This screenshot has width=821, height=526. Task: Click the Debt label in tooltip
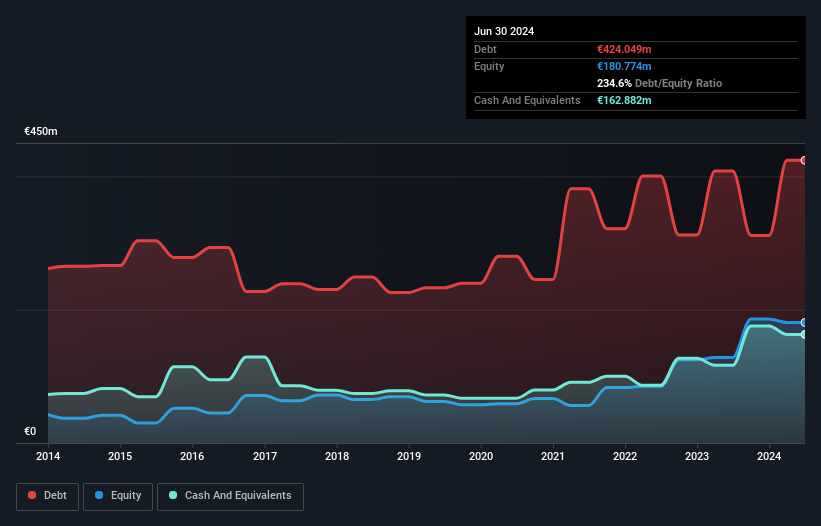[x=485, y=49]
